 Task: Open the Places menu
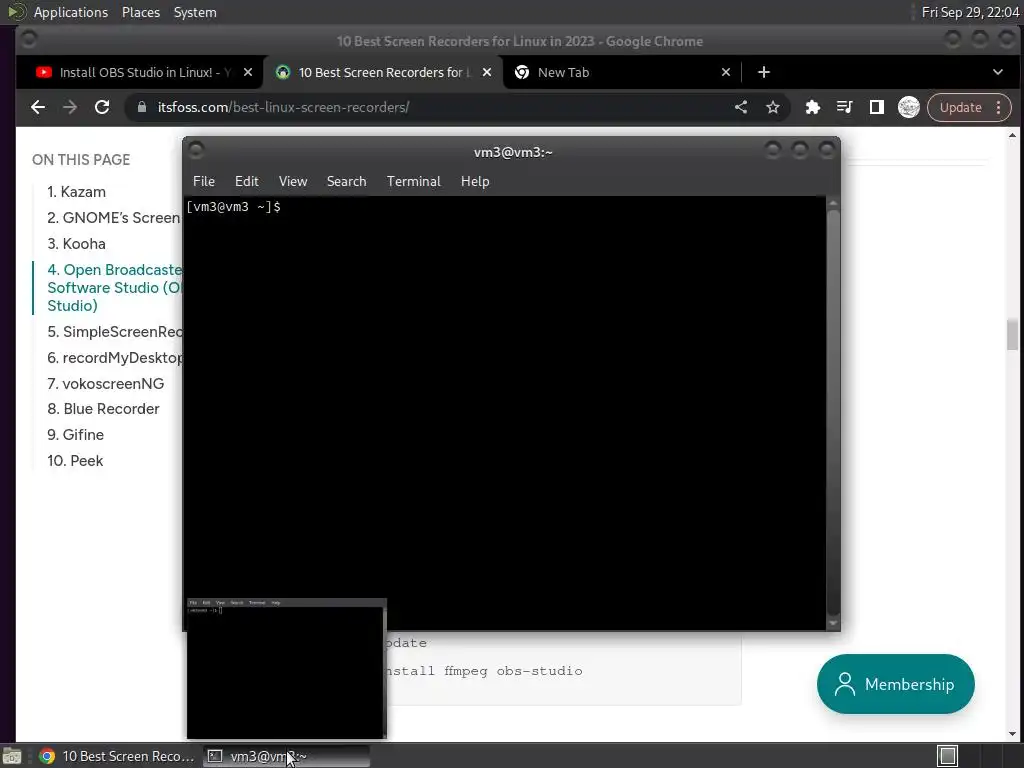click(141, 12)
